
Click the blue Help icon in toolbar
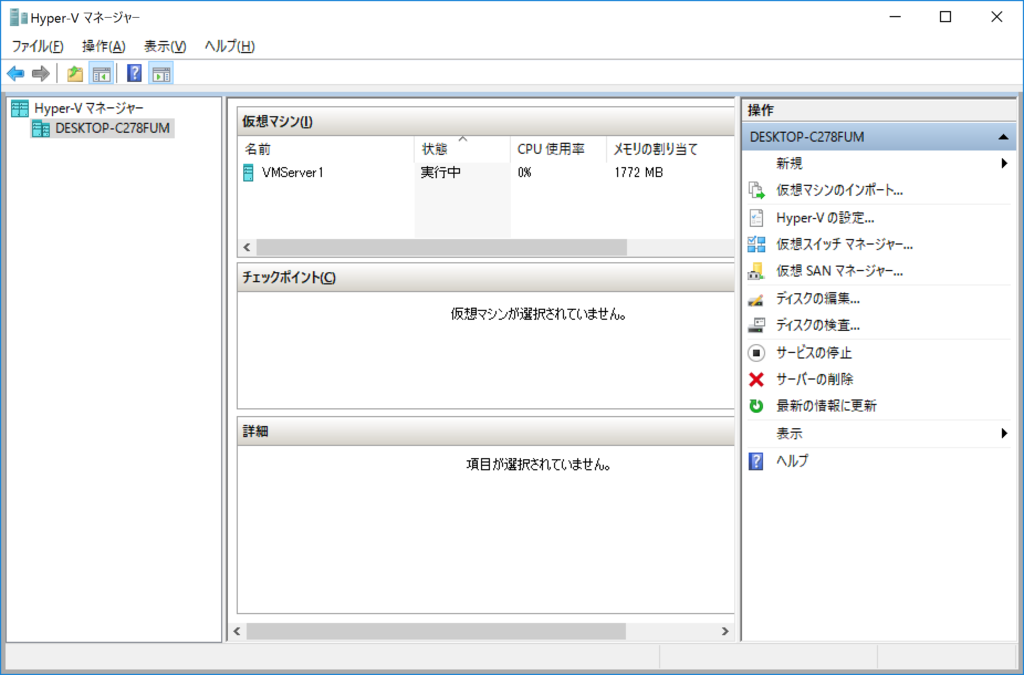[134, 73]
